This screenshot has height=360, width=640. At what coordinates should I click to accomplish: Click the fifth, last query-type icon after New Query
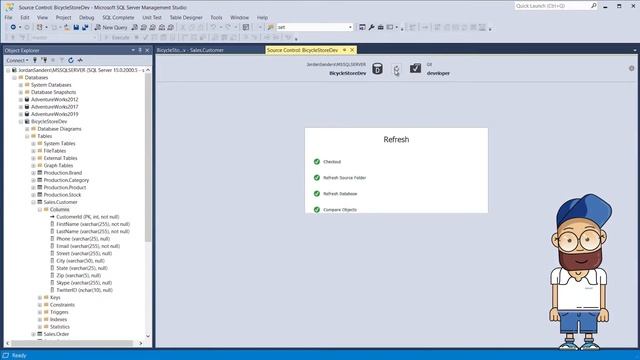tap(171, 27)
